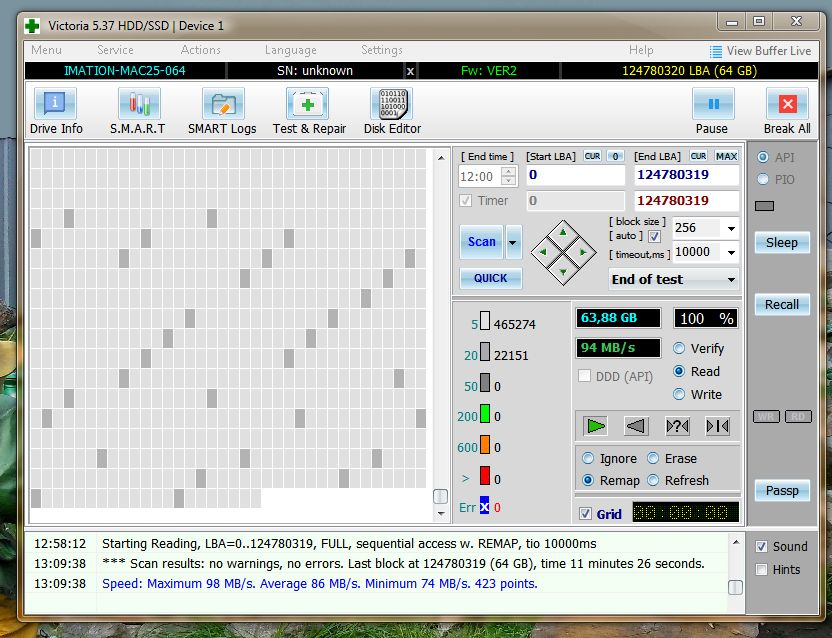Screen dimensions: 832x638
Task: Open the Language menu
Action: (291, 50)
